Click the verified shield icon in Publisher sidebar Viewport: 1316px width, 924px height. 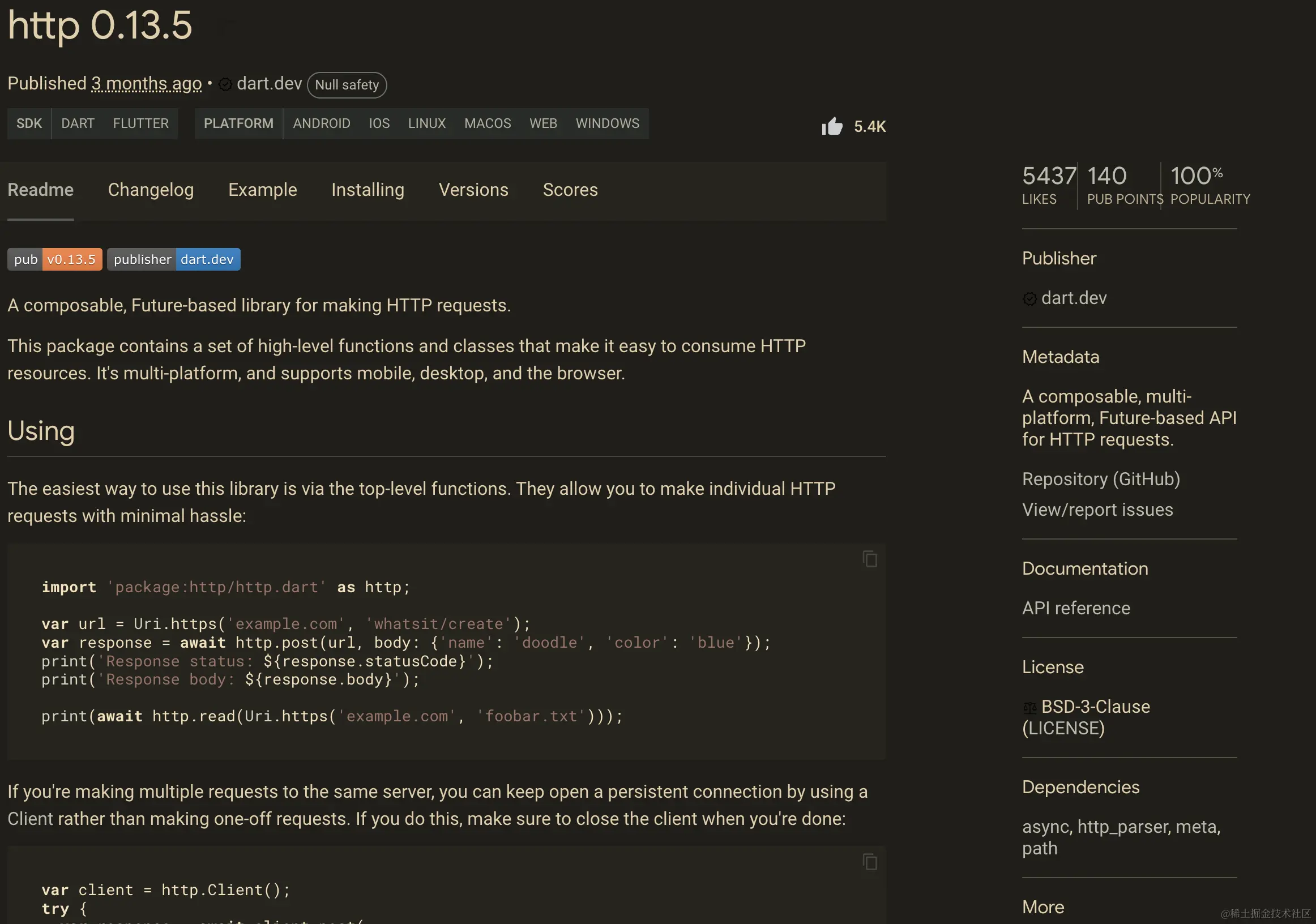coord(1029,298)
